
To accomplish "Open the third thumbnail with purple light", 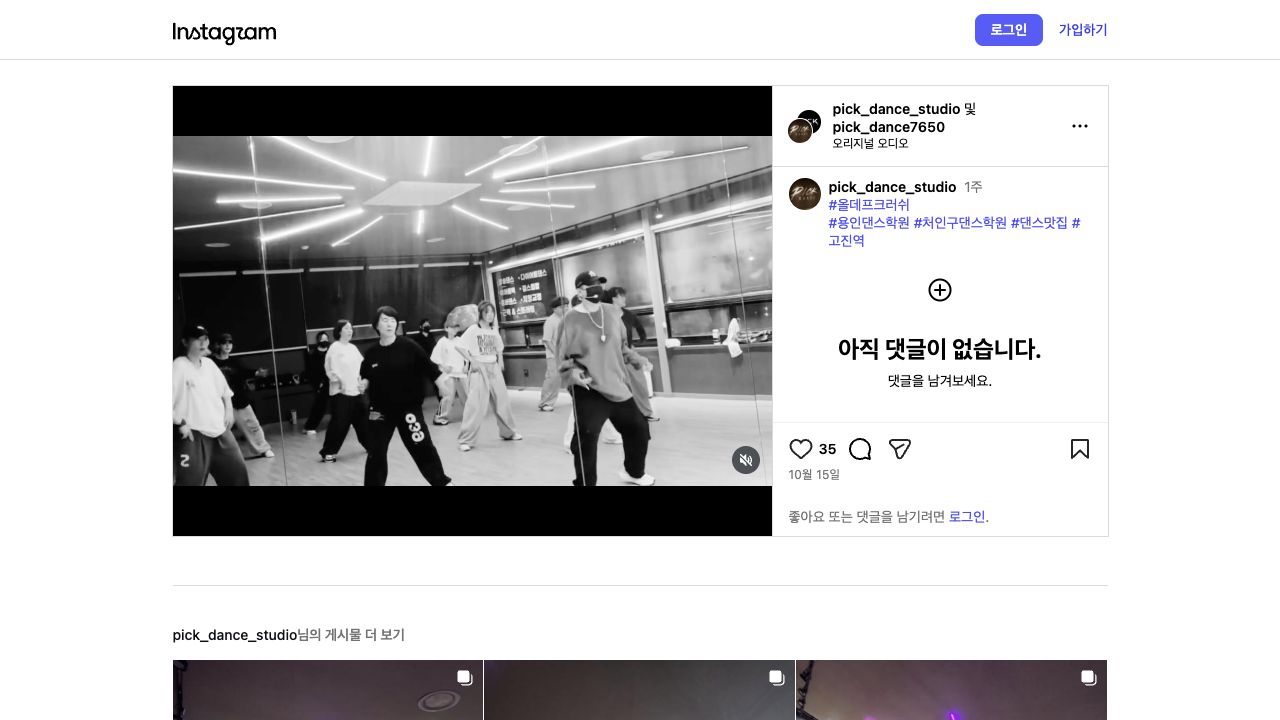I will [951, 690].
